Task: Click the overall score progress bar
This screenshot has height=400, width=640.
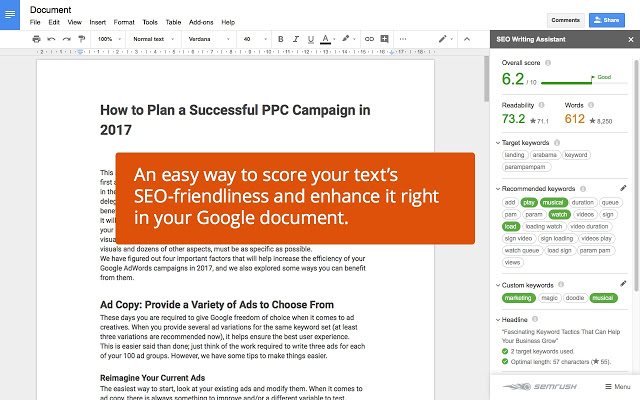Action: pyautogui.click(x=584, y=83)
